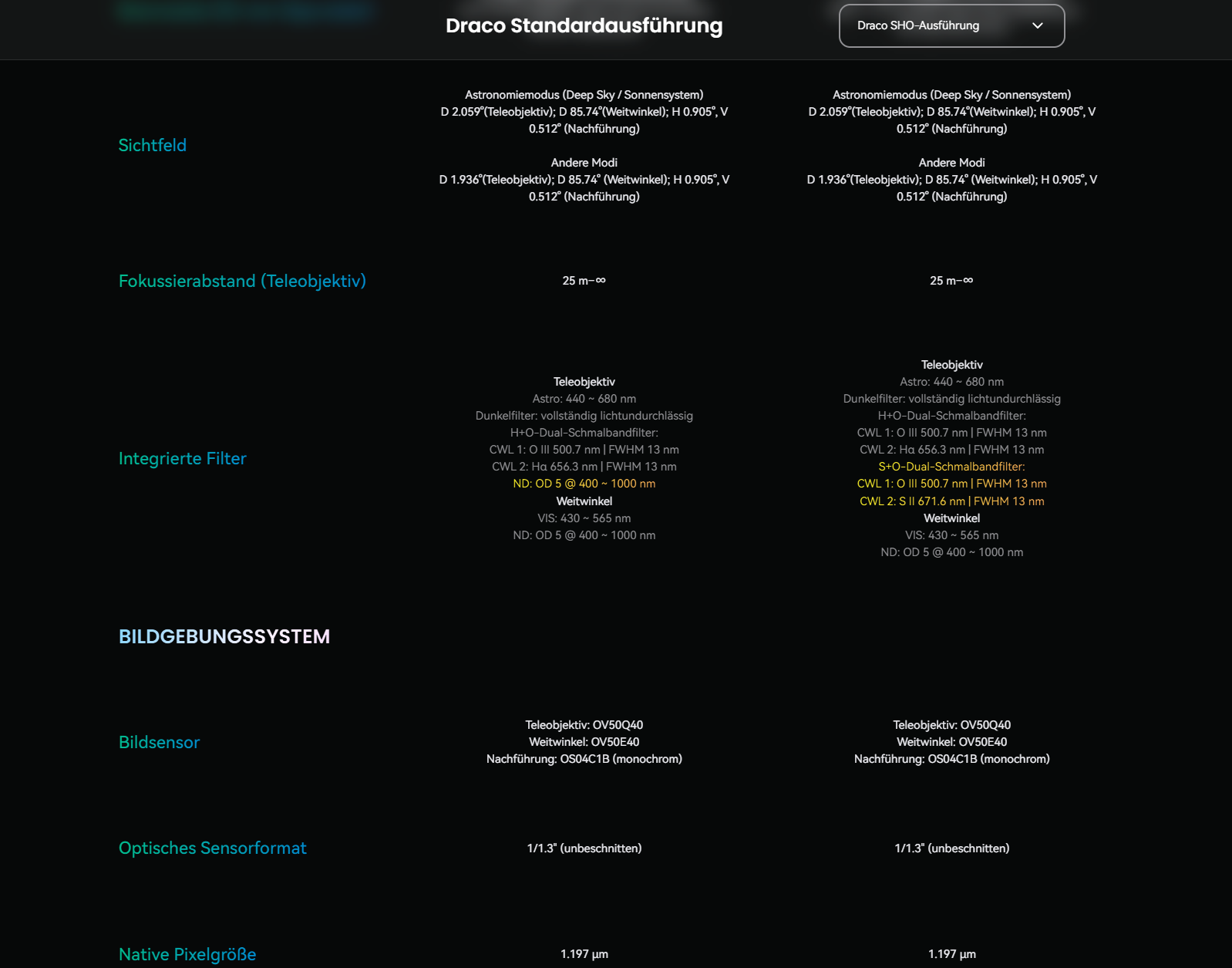Click Astro: 440 ~ 680 nm in SHO-Ausführung column

(952, 382)
